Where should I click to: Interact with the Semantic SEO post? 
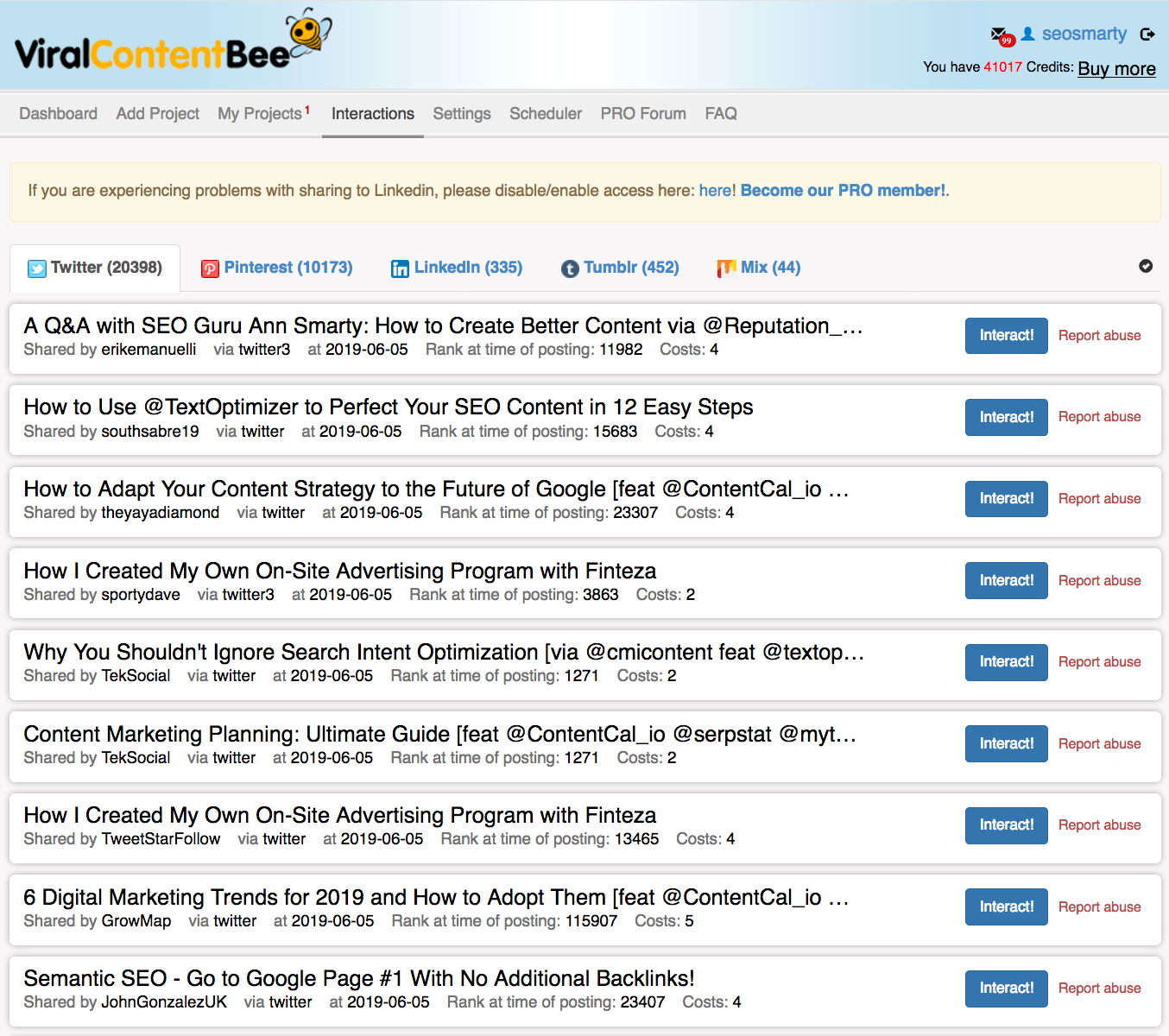[x=1006, y=989]
